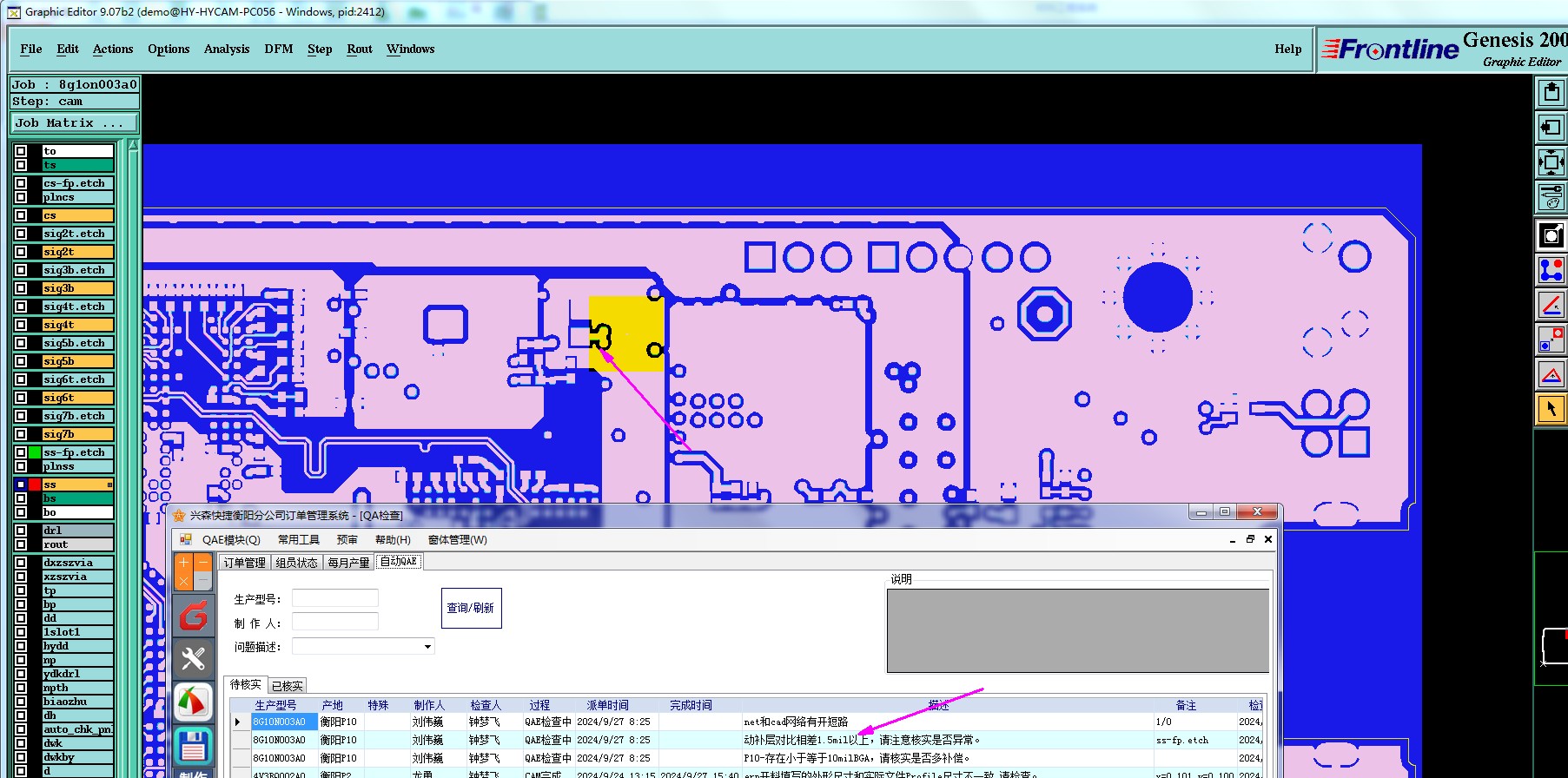The image size is (1568, 778).
Task: Open the Edit menu
Action: (x=68, y=49)
